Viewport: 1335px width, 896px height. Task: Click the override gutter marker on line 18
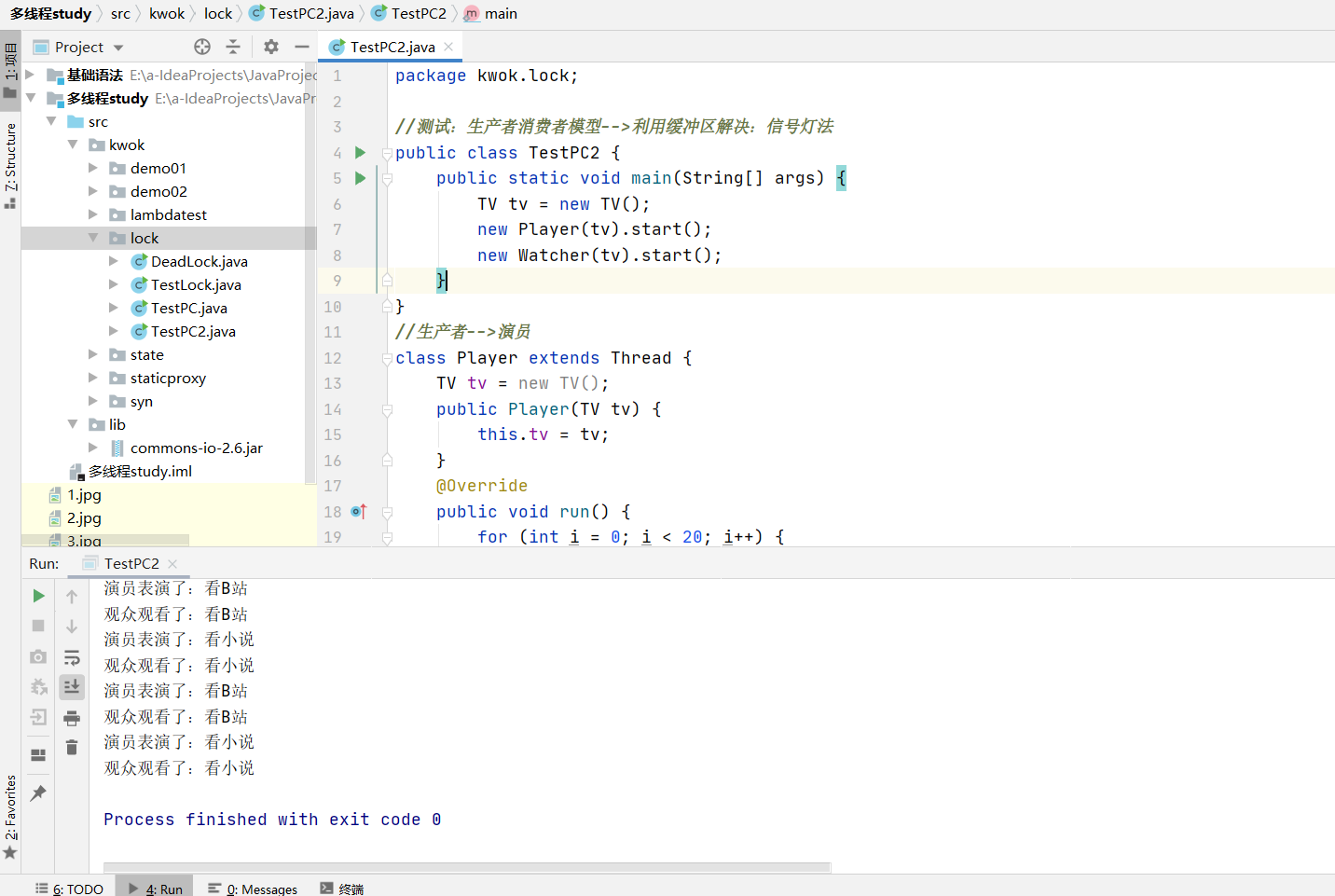(359, 511)
